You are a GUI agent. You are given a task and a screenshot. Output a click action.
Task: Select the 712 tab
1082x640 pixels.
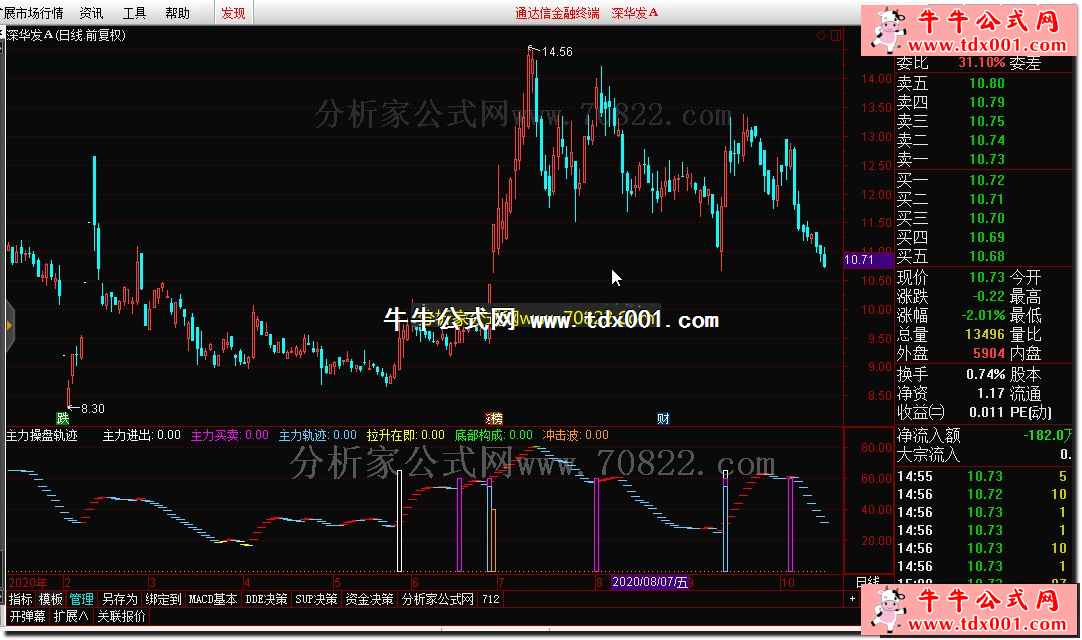pos(491,599)
